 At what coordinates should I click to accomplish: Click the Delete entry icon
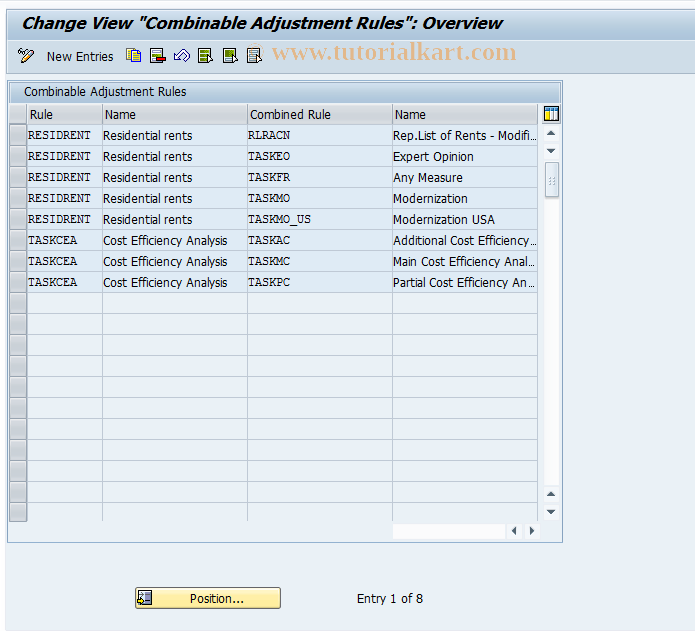click(x=158, y=56)
